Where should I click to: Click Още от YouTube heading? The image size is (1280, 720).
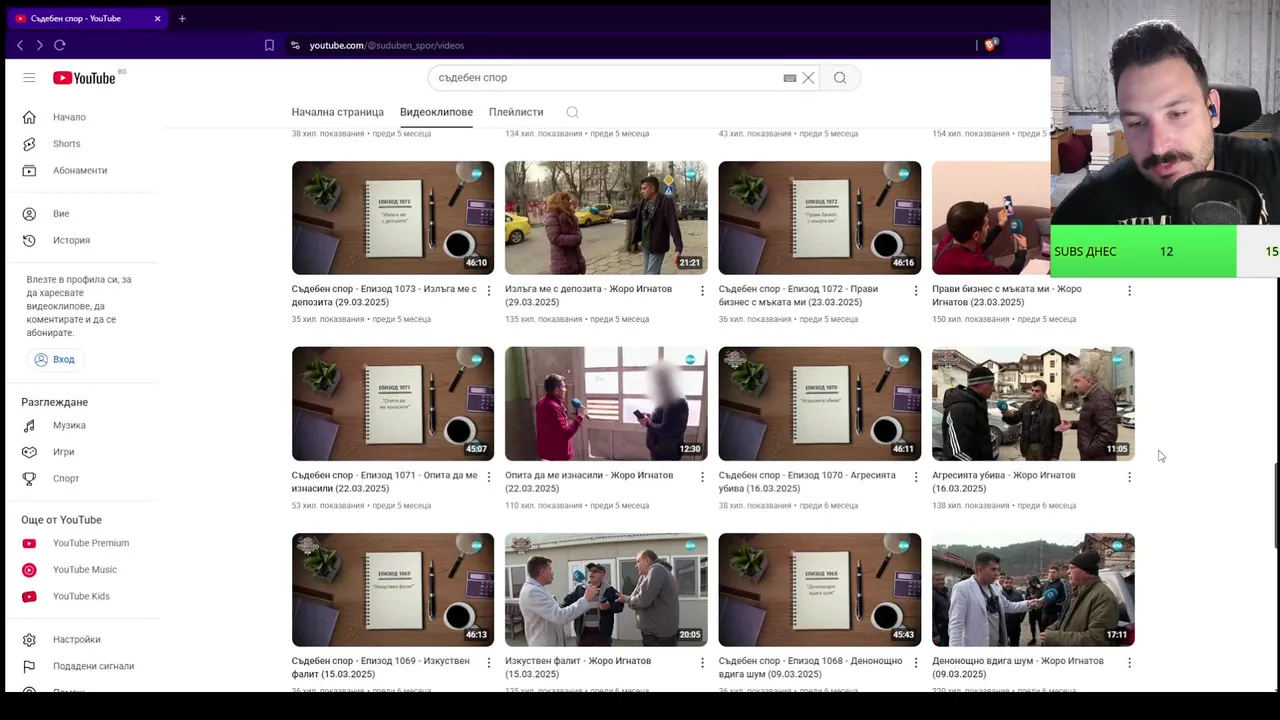(61, 520)
